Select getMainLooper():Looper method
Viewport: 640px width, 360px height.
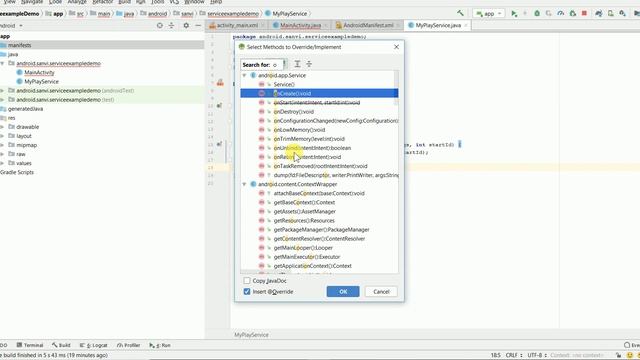pyautogui.click(x=303, y=248)
